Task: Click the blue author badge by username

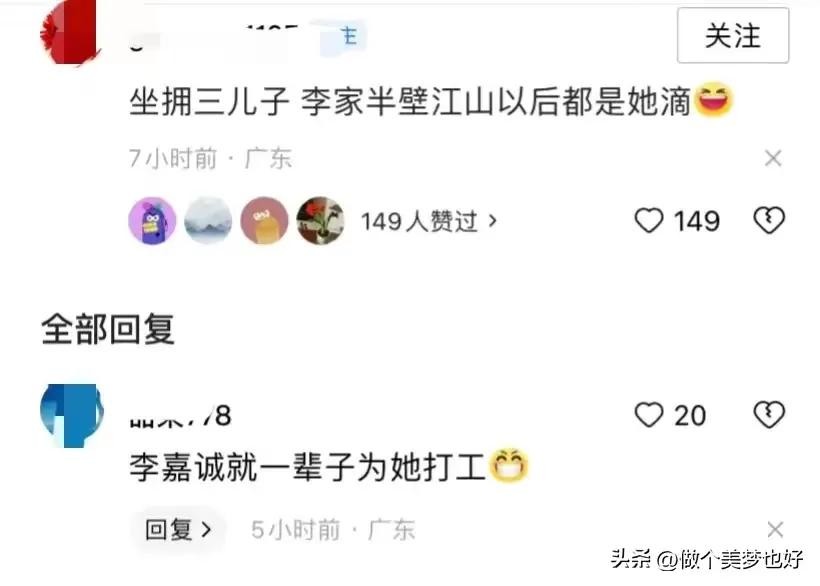Action: coord(343,37)
